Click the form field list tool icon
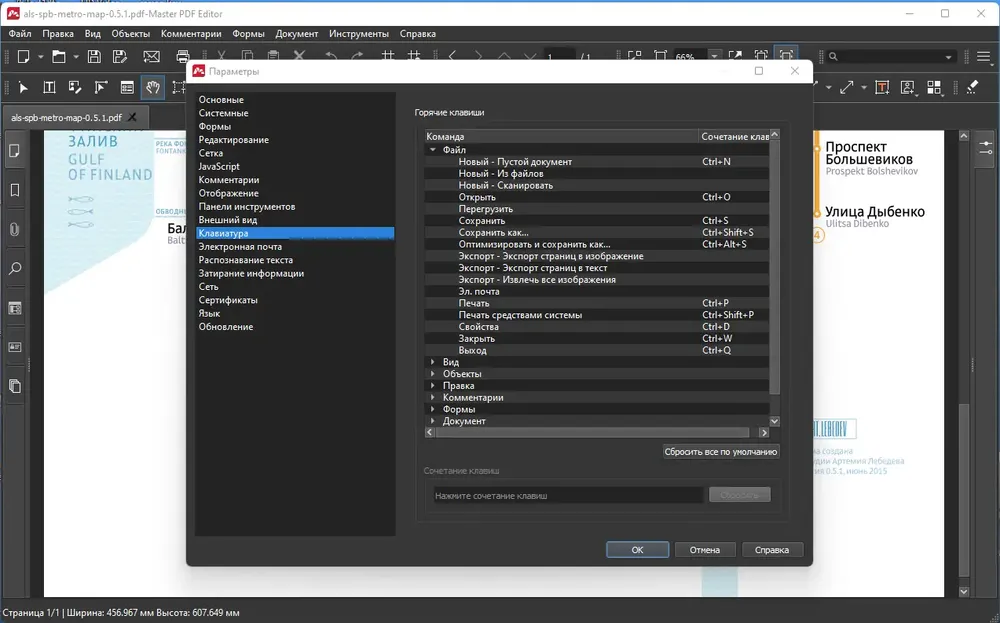The height and width of the screenshot is (623, 1000). click(127, 87)
